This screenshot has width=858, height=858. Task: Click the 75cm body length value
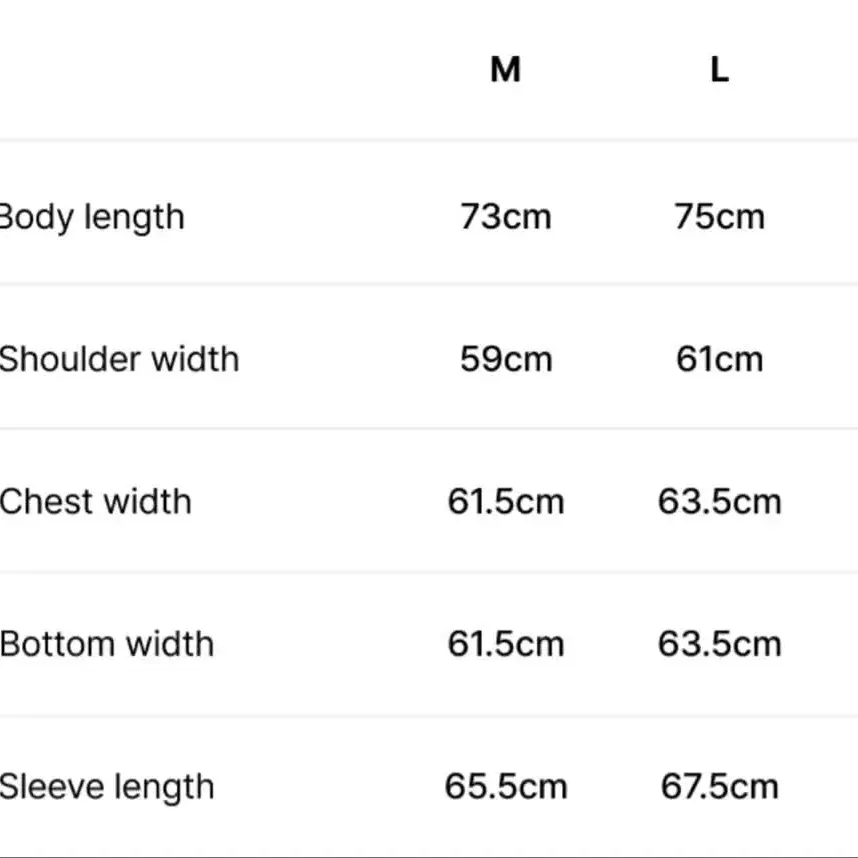pyautogui.click(x=719, y=217)
